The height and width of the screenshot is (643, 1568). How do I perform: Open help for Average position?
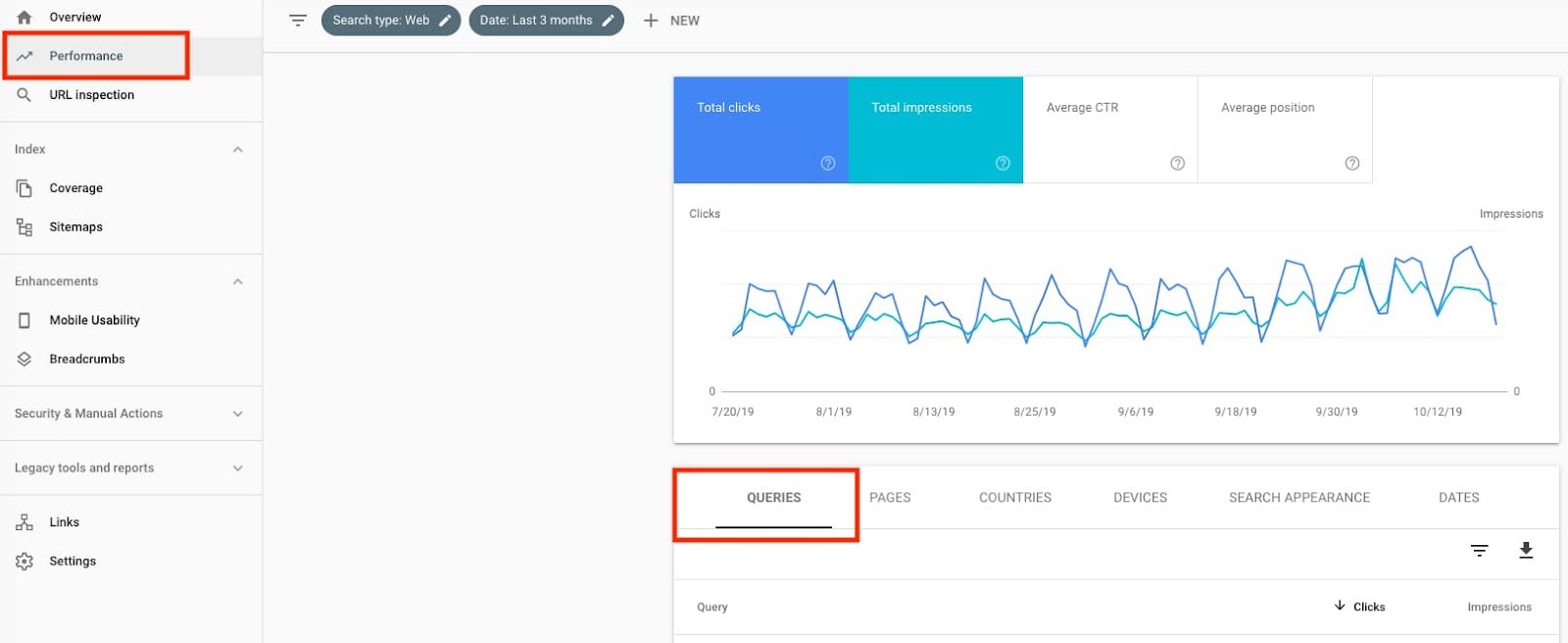point(1352,164)
